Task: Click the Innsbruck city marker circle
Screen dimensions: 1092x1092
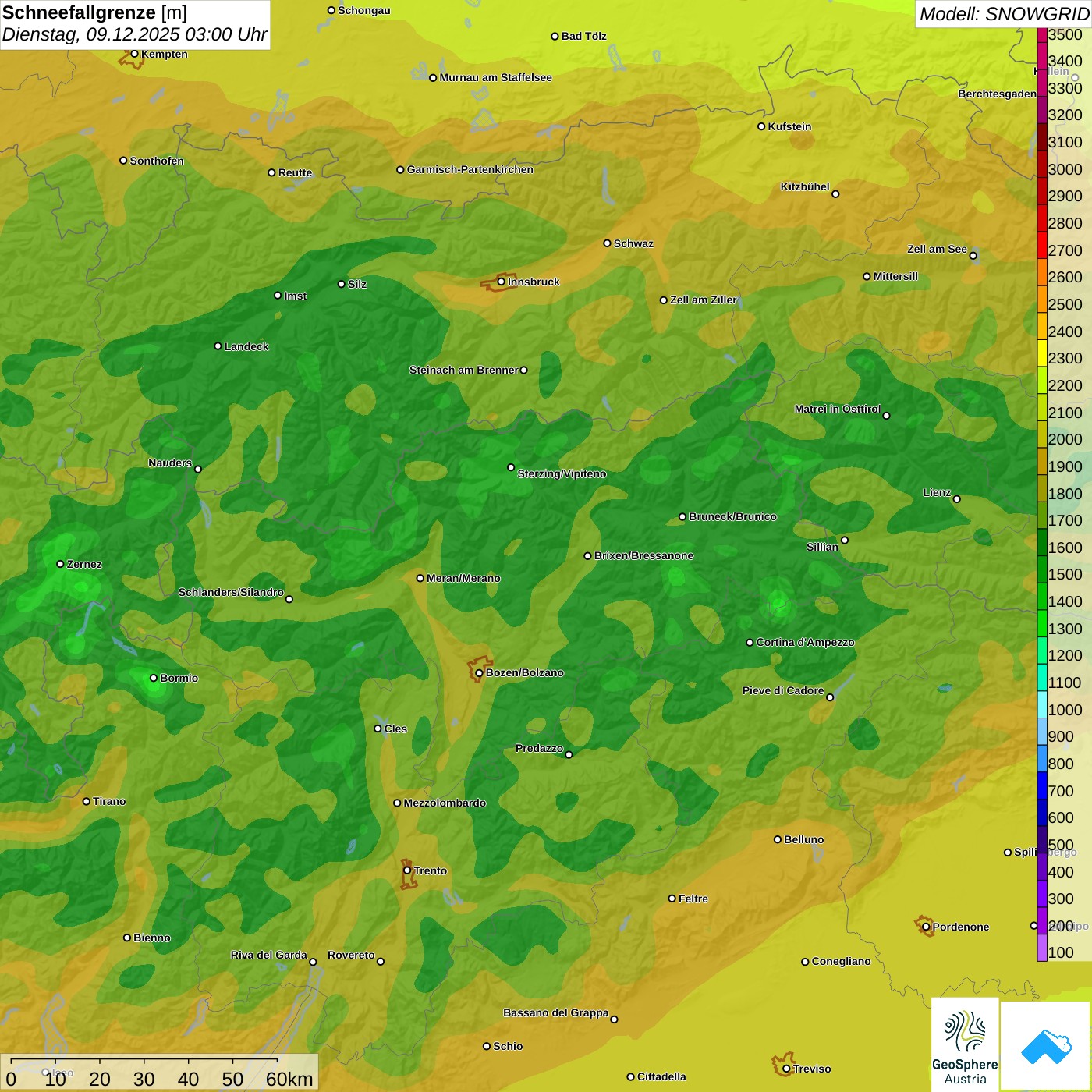Action: pos(502,282)
